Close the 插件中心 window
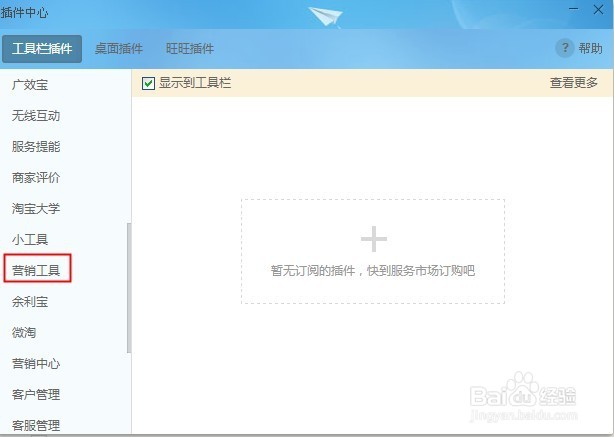 (598, 9)
